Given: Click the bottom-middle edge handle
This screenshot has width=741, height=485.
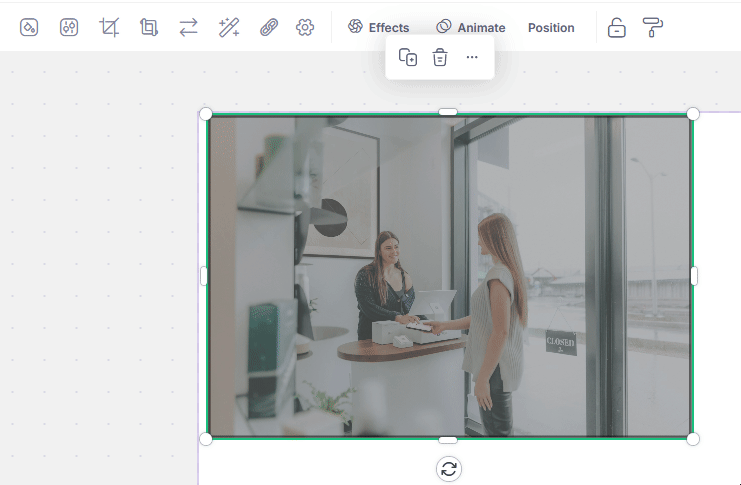Looking at the screenshot, I should 448,440.
